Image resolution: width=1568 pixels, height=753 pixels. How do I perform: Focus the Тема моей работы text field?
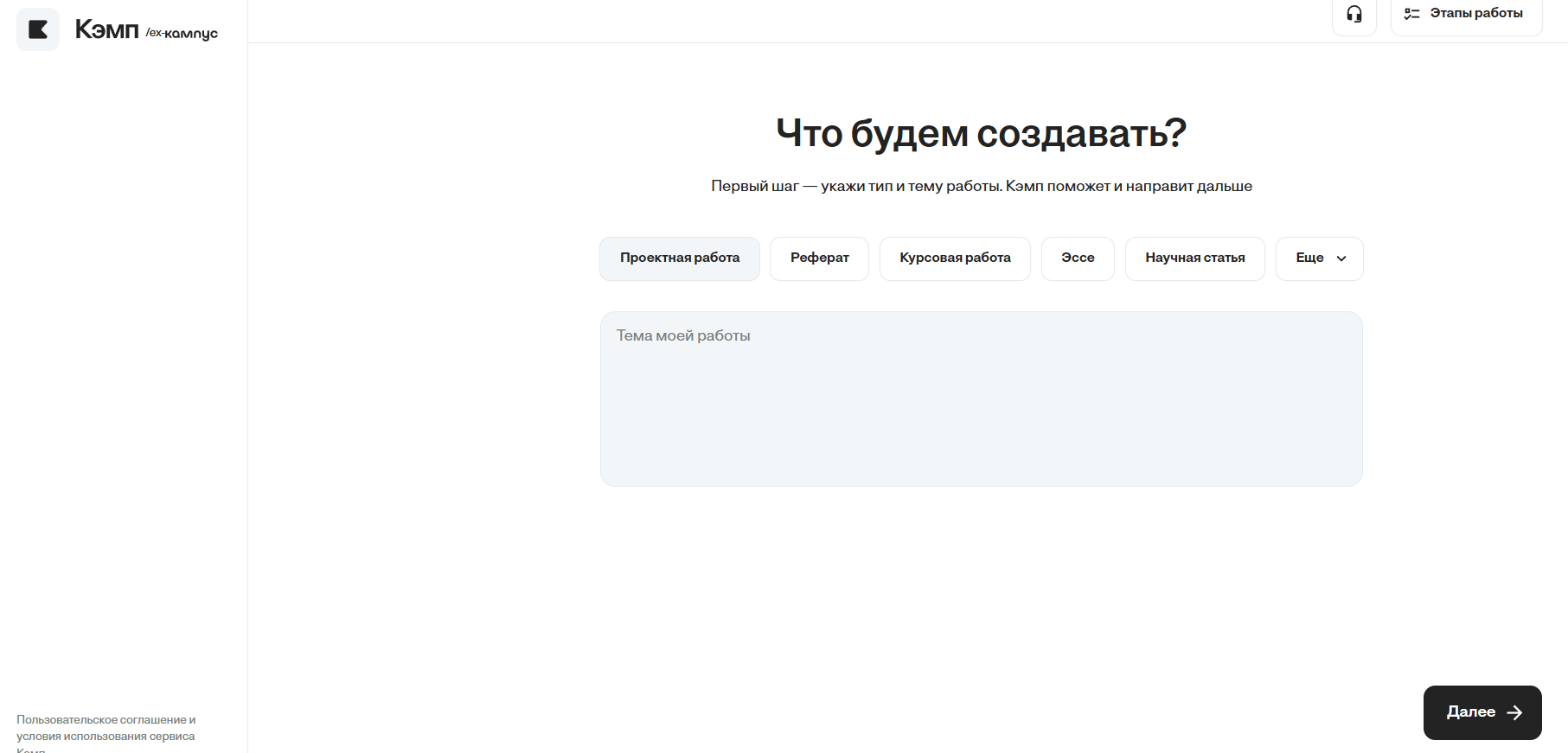982,399
